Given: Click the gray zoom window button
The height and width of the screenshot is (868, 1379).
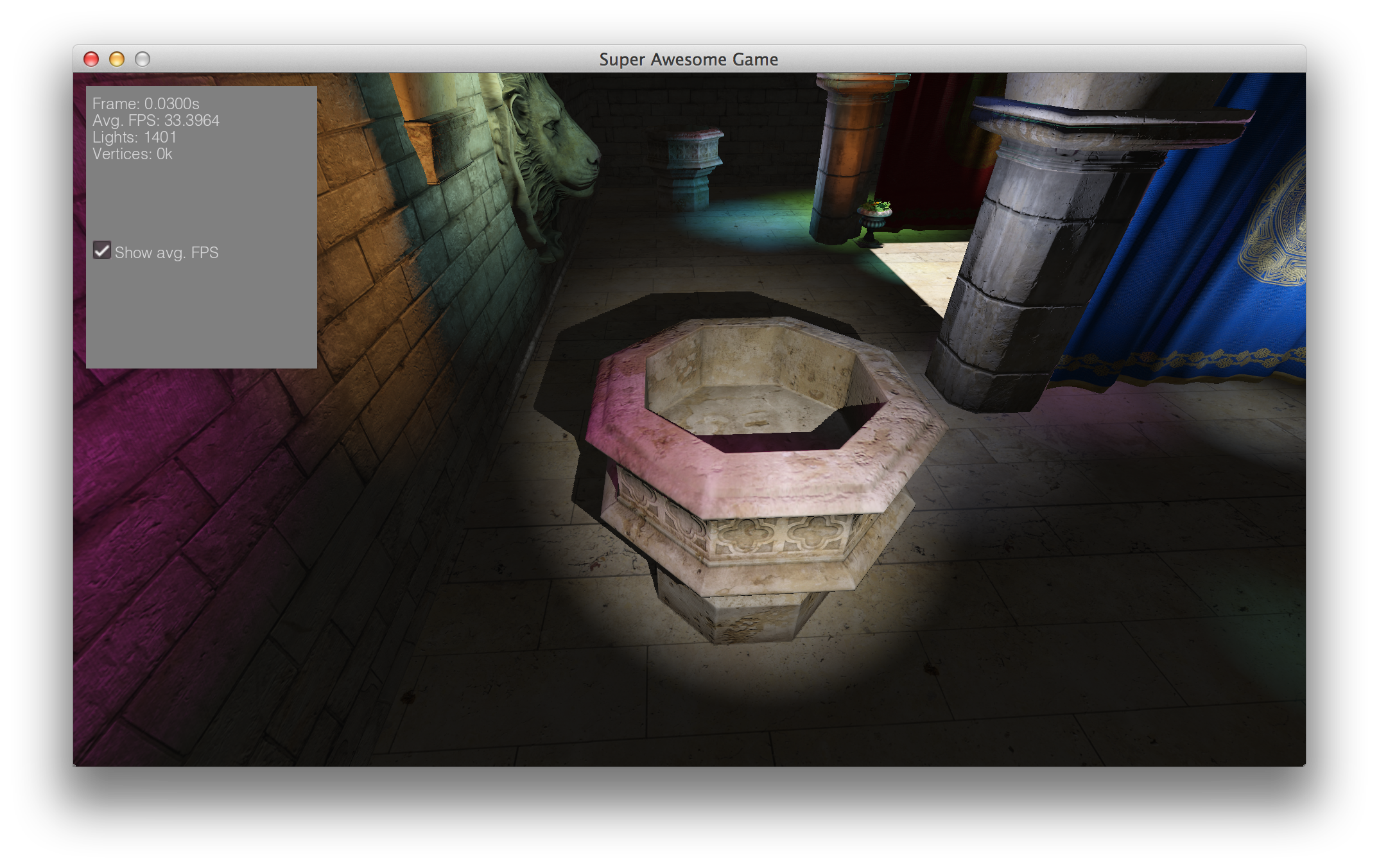Looking at the screenshot, I should pos(143,59).
